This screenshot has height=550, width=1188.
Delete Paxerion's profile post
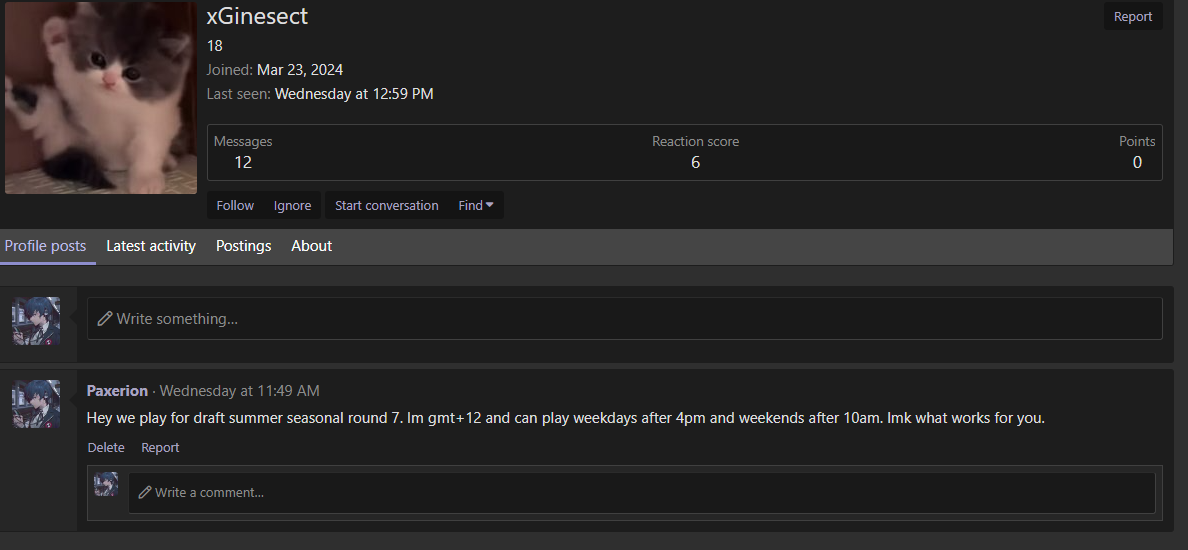coord(106,448)
